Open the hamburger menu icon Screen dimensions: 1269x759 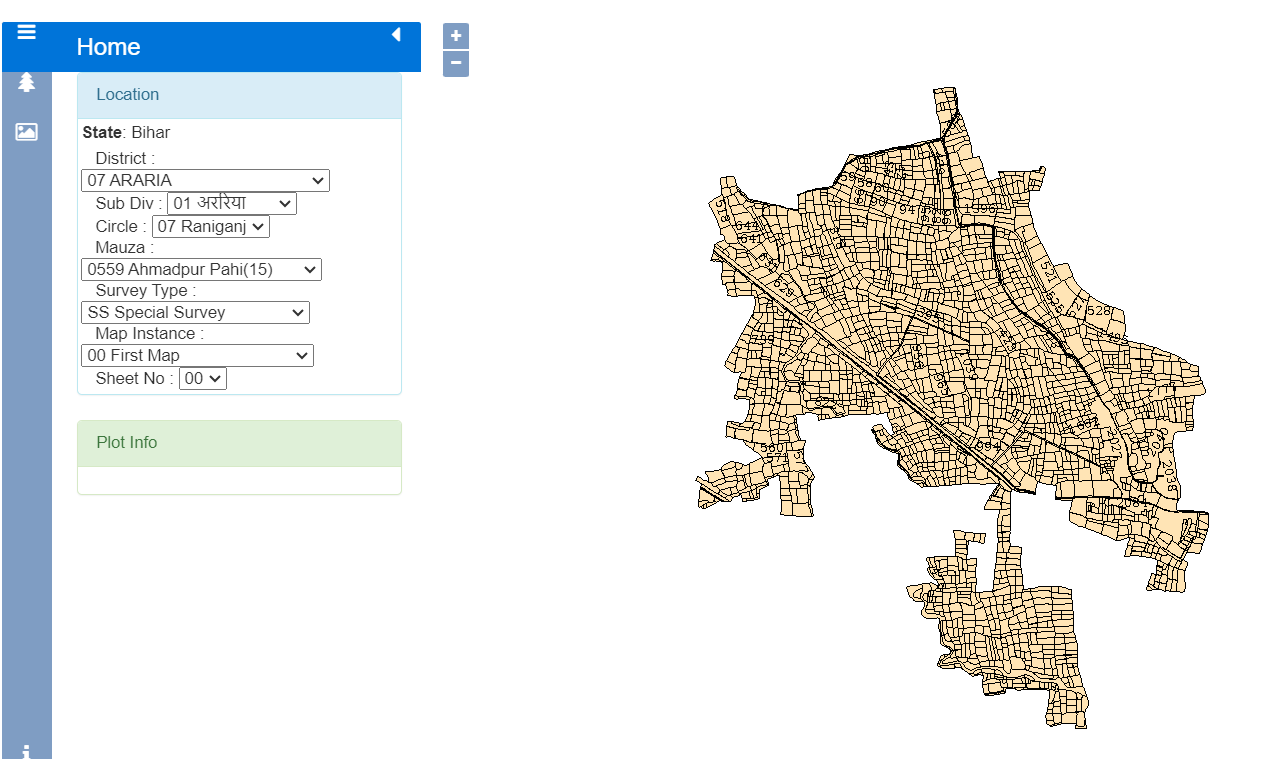pyautogui.click(x=26, y=32)
